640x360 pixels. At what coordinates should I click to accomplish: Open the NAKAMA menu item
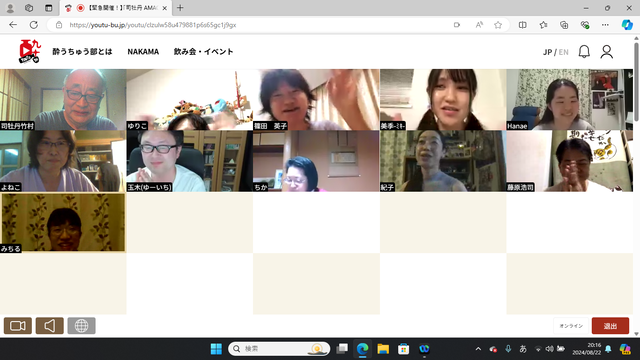143,52
